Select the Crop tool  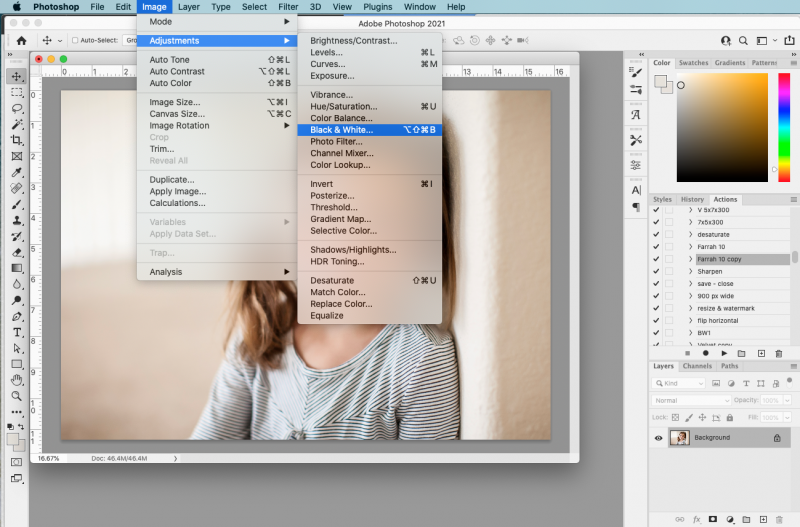(17, 140)
